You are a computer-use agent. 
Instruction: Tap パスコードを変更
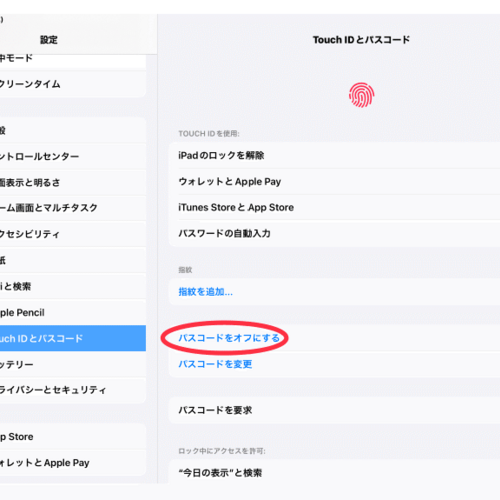[215, 364]
